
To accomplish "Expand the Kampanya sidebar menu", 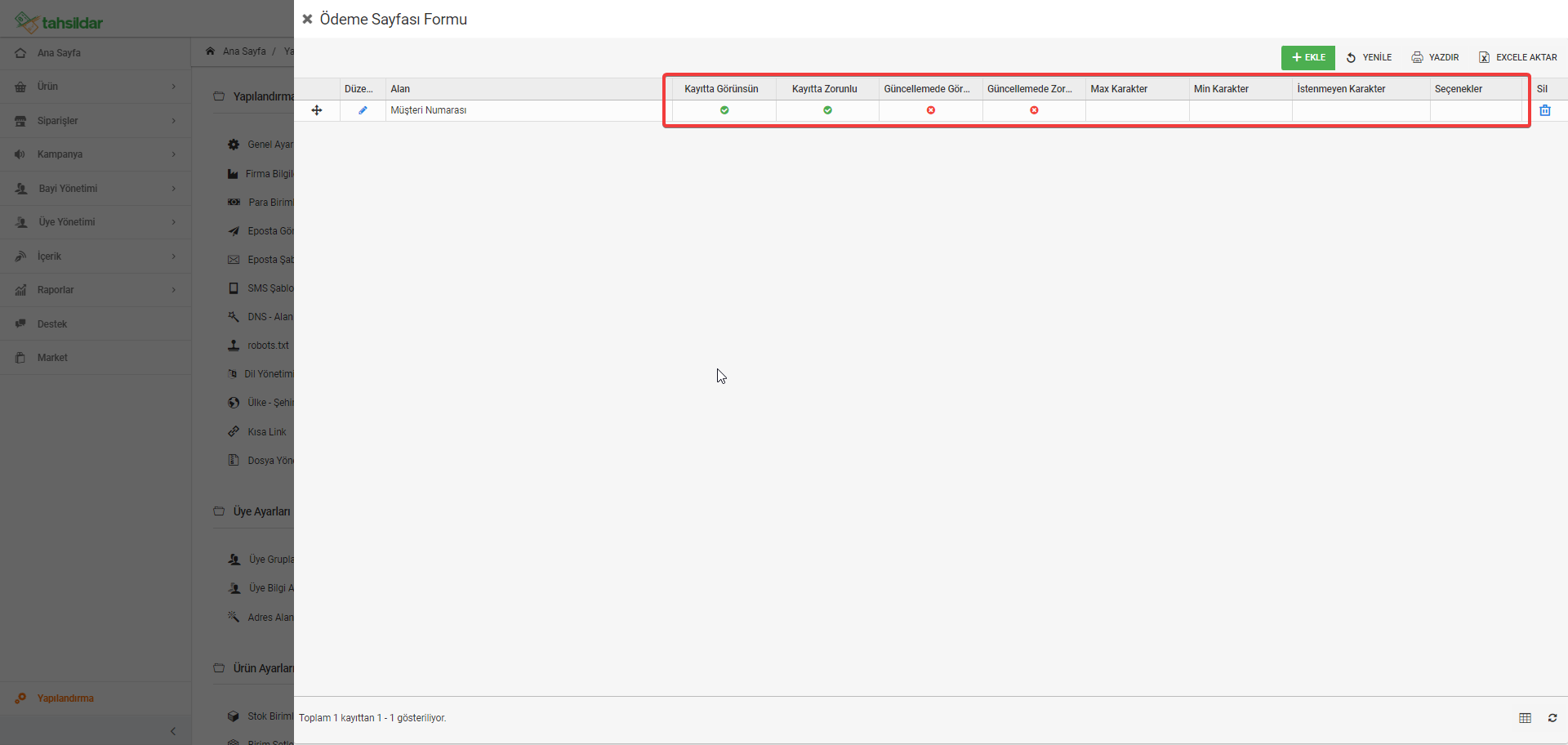I will pyautogui.click(x=96, y=154).
